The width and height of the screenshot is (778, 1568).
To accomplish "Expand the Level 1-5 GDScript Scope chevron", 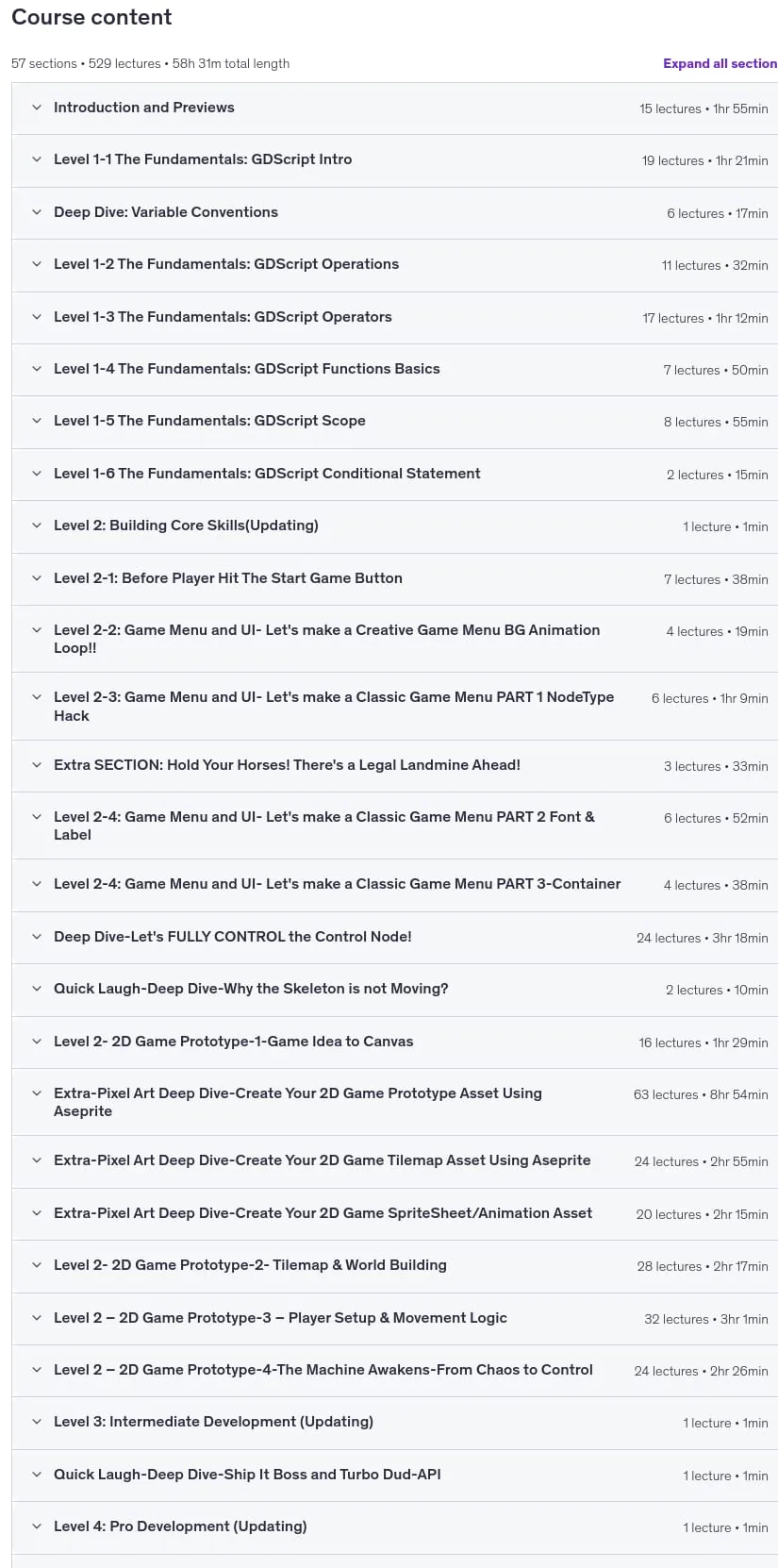I will 37,421.
